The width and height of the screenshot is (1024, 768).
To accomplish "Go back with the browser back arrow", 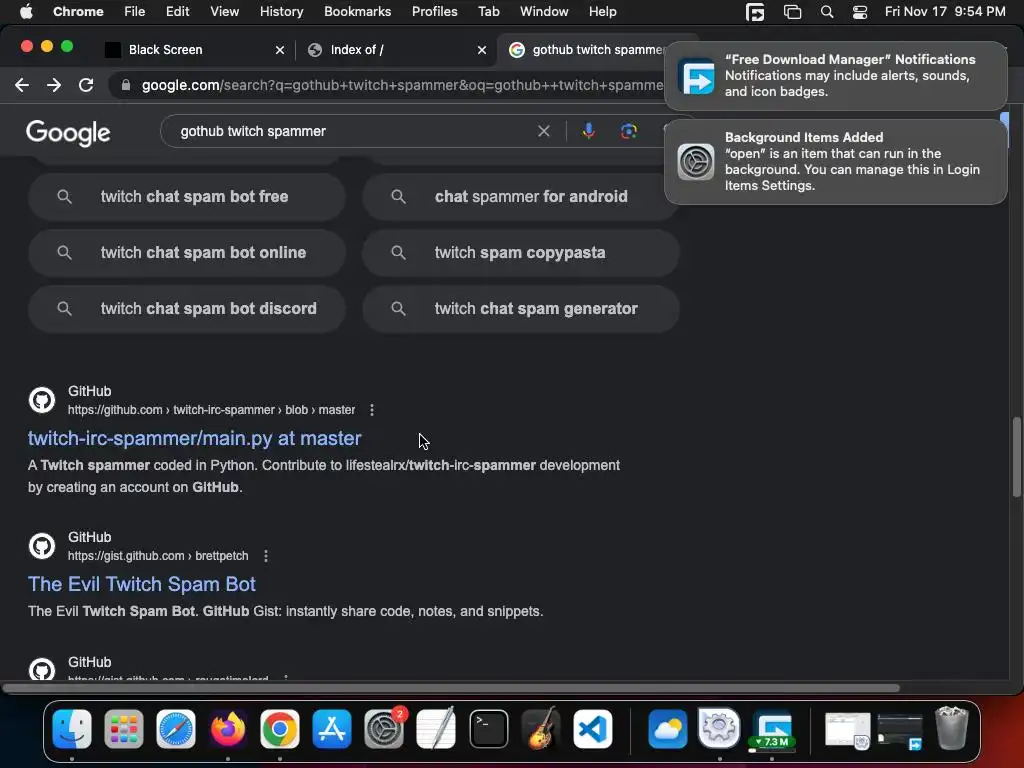I will pos(22,85).
